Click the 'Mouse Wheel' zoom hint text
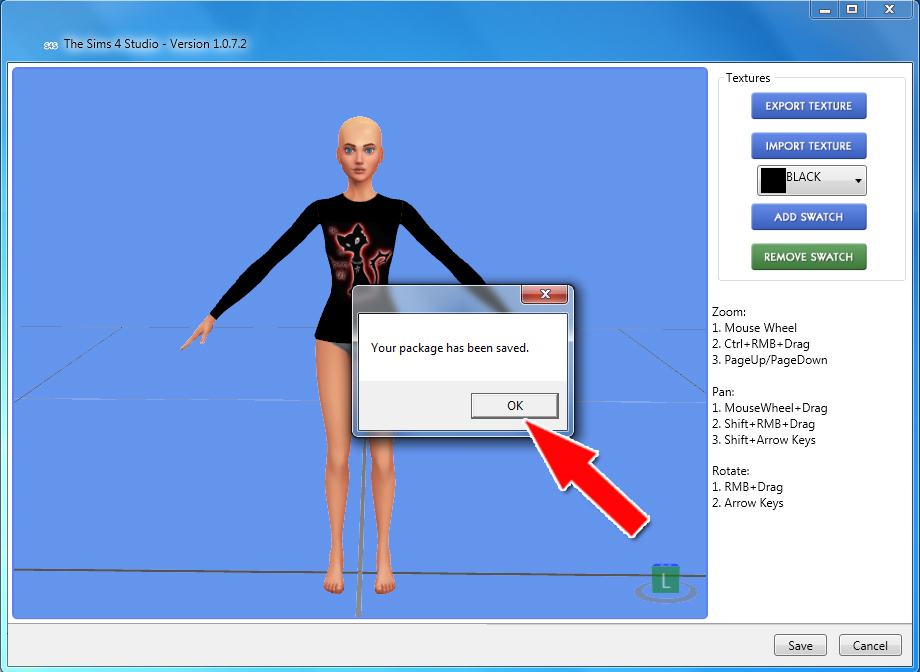920x672 pixels. (x=760, y=328)
